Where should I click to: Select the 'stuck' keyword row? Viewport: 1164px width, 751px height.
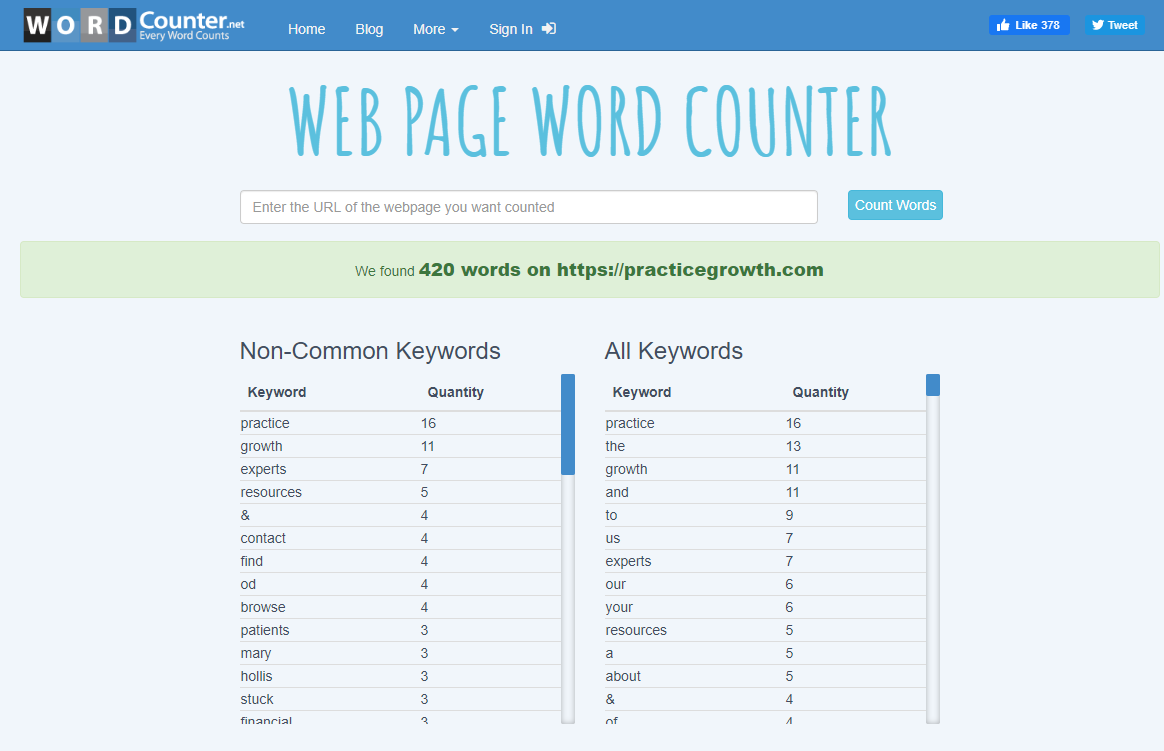pos(400,699)
